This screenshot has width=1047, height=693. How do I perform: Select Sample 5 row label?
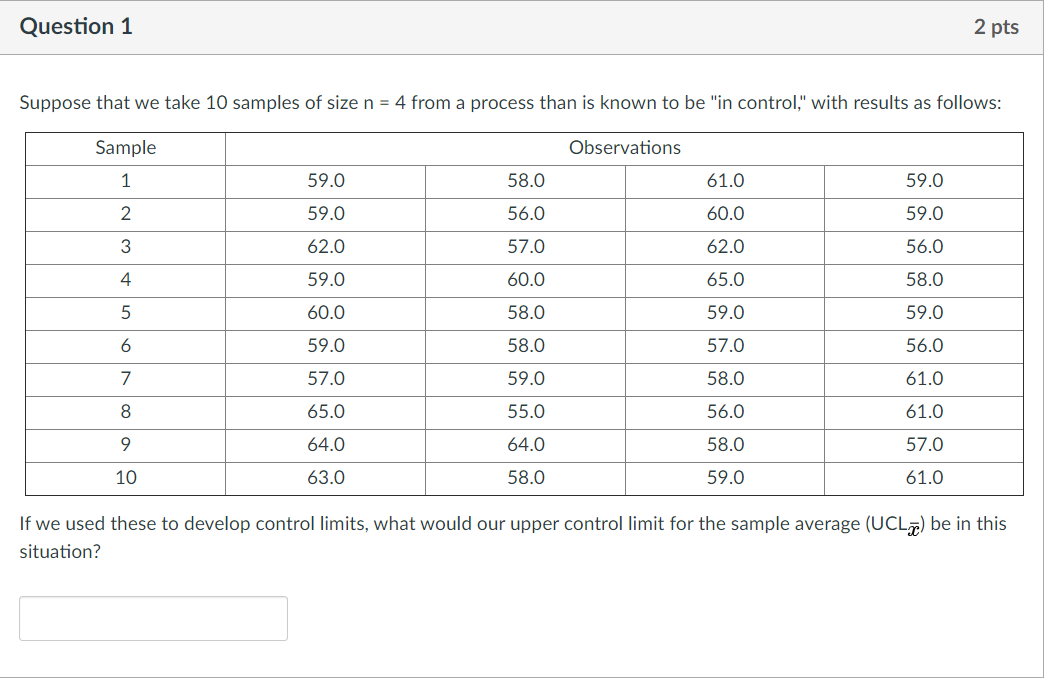[x=125, y=312]
